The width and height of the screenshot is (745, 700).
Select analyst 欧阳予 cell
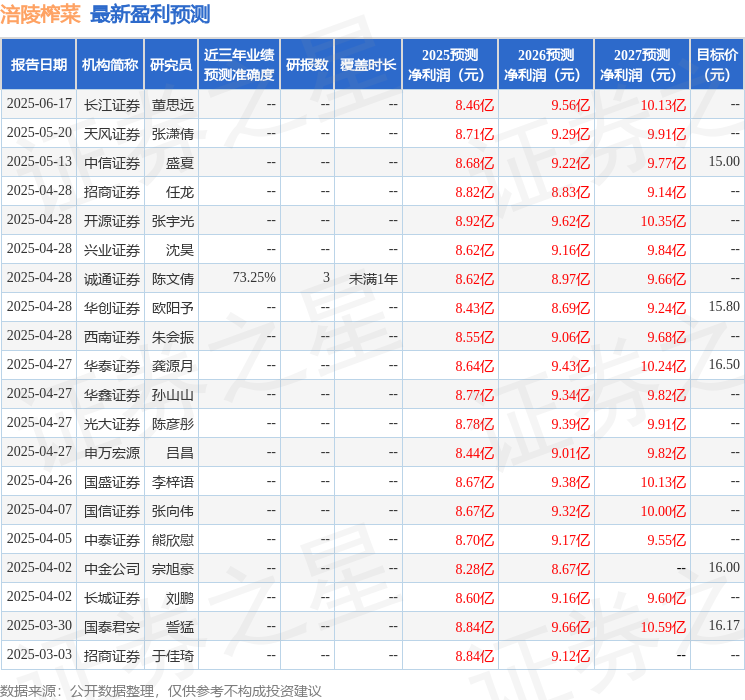tap(172, 308)
